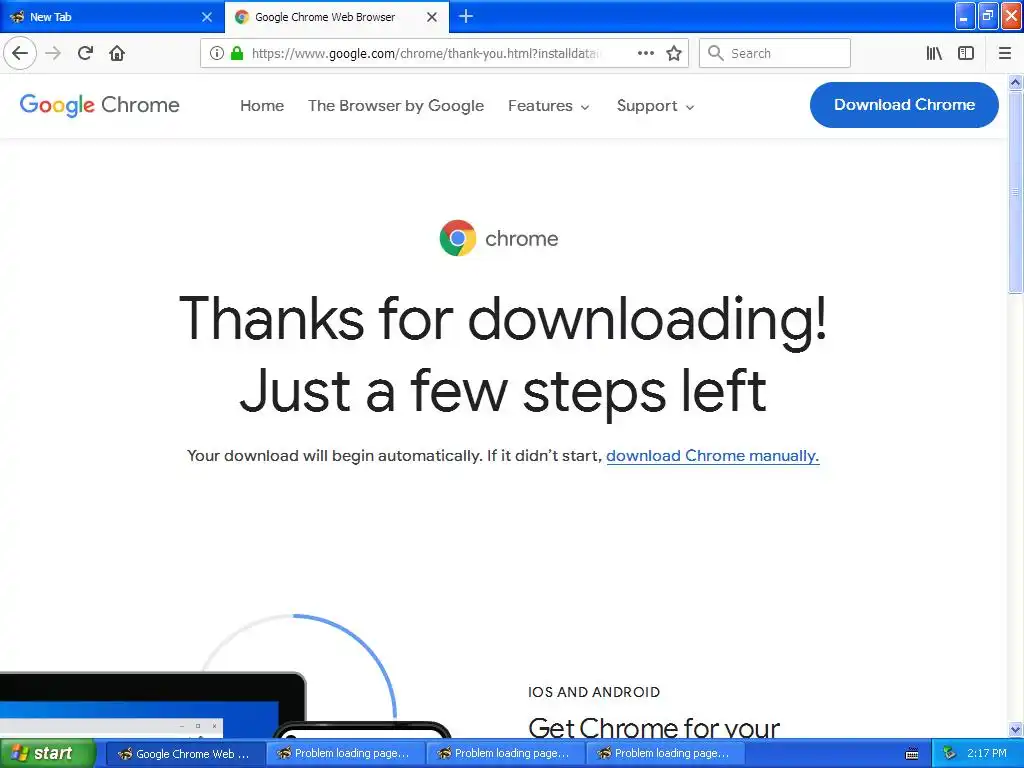Go back to the previous page
Screen dimensions: 1024x768
pos(20,53)
